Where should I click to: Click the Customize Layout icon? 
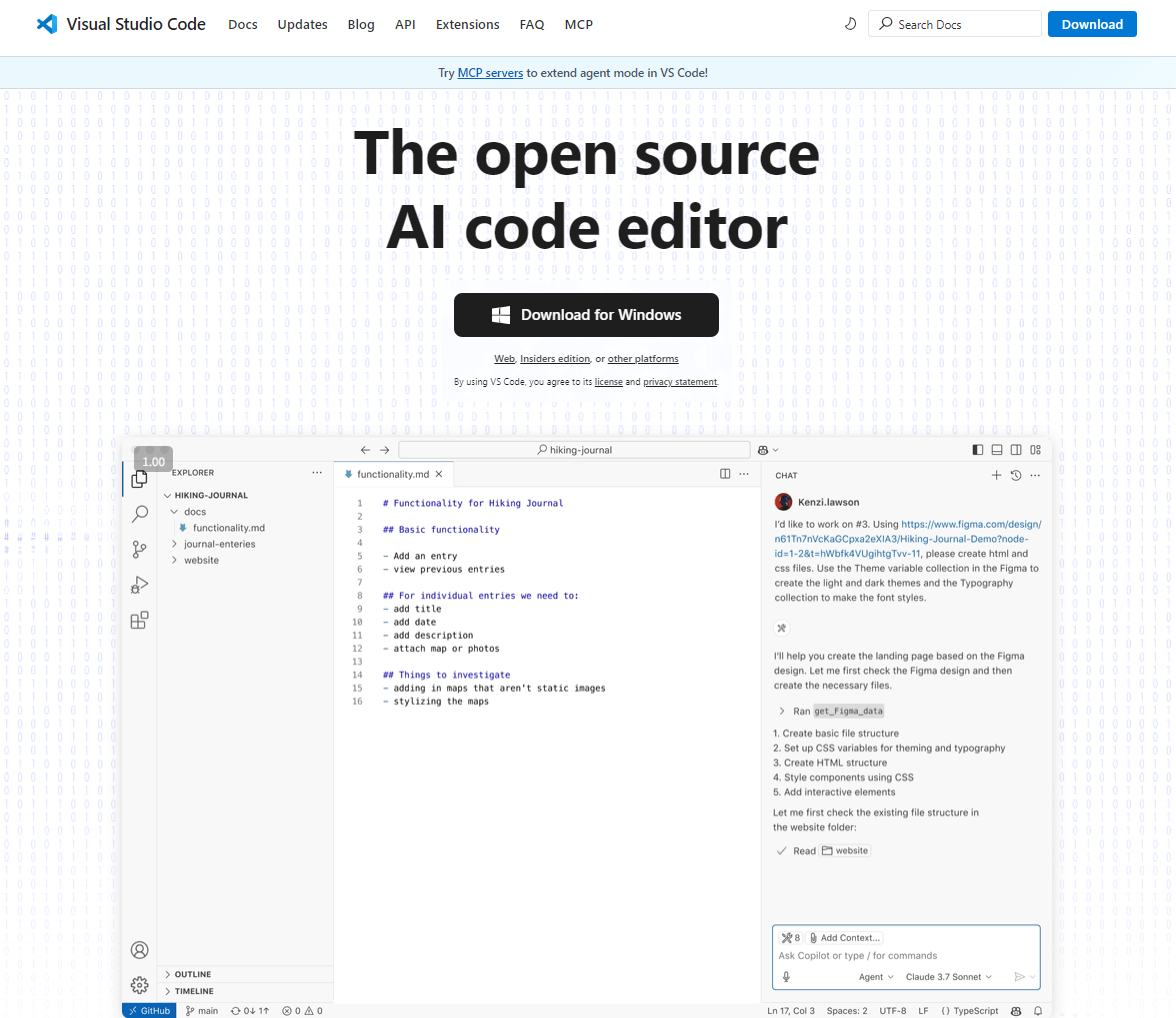click(x=1036, y=450)
